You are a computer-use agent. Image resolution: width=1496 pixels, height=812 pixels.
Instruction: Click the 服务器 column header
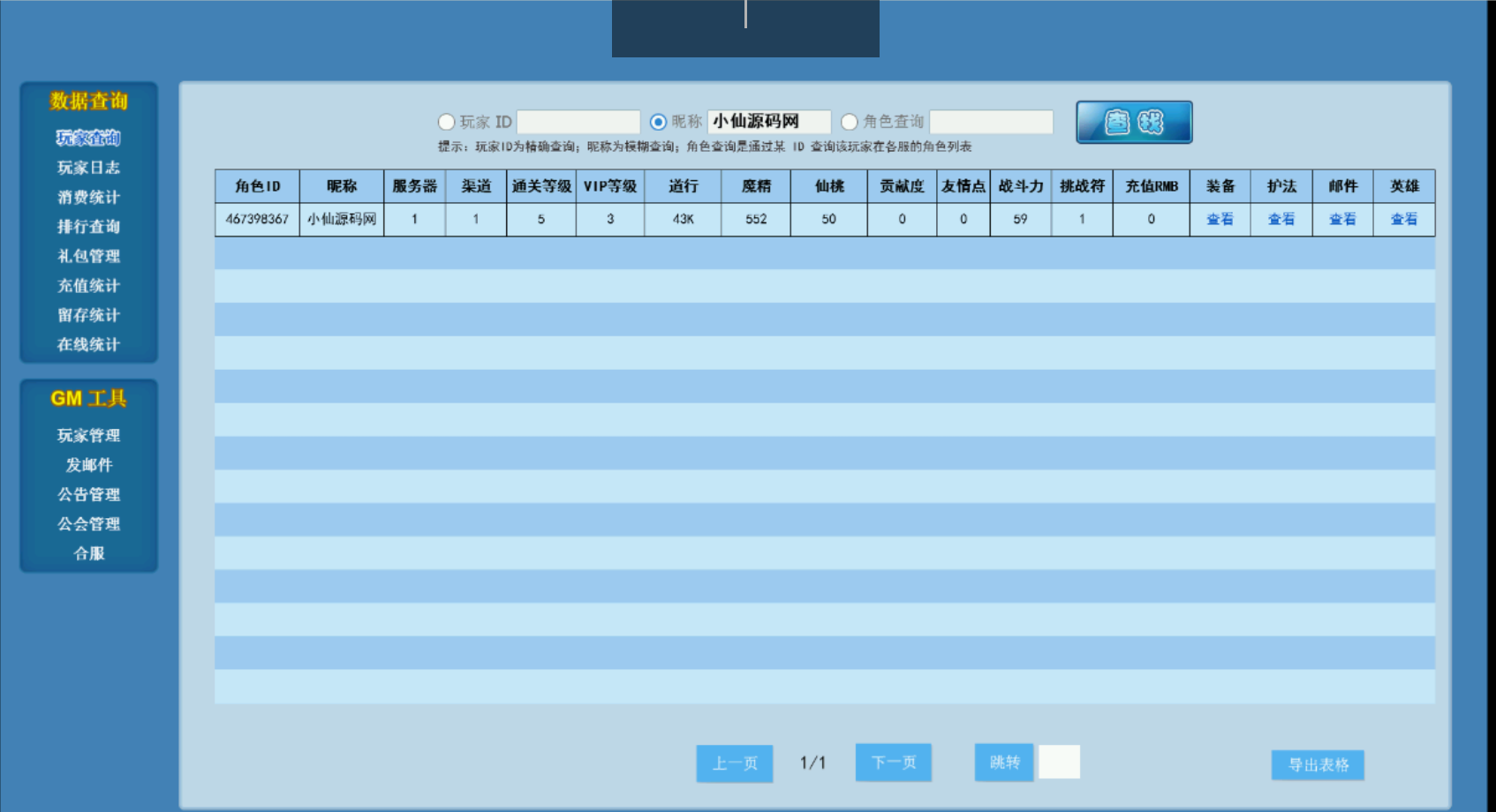[x=414, y=186]
